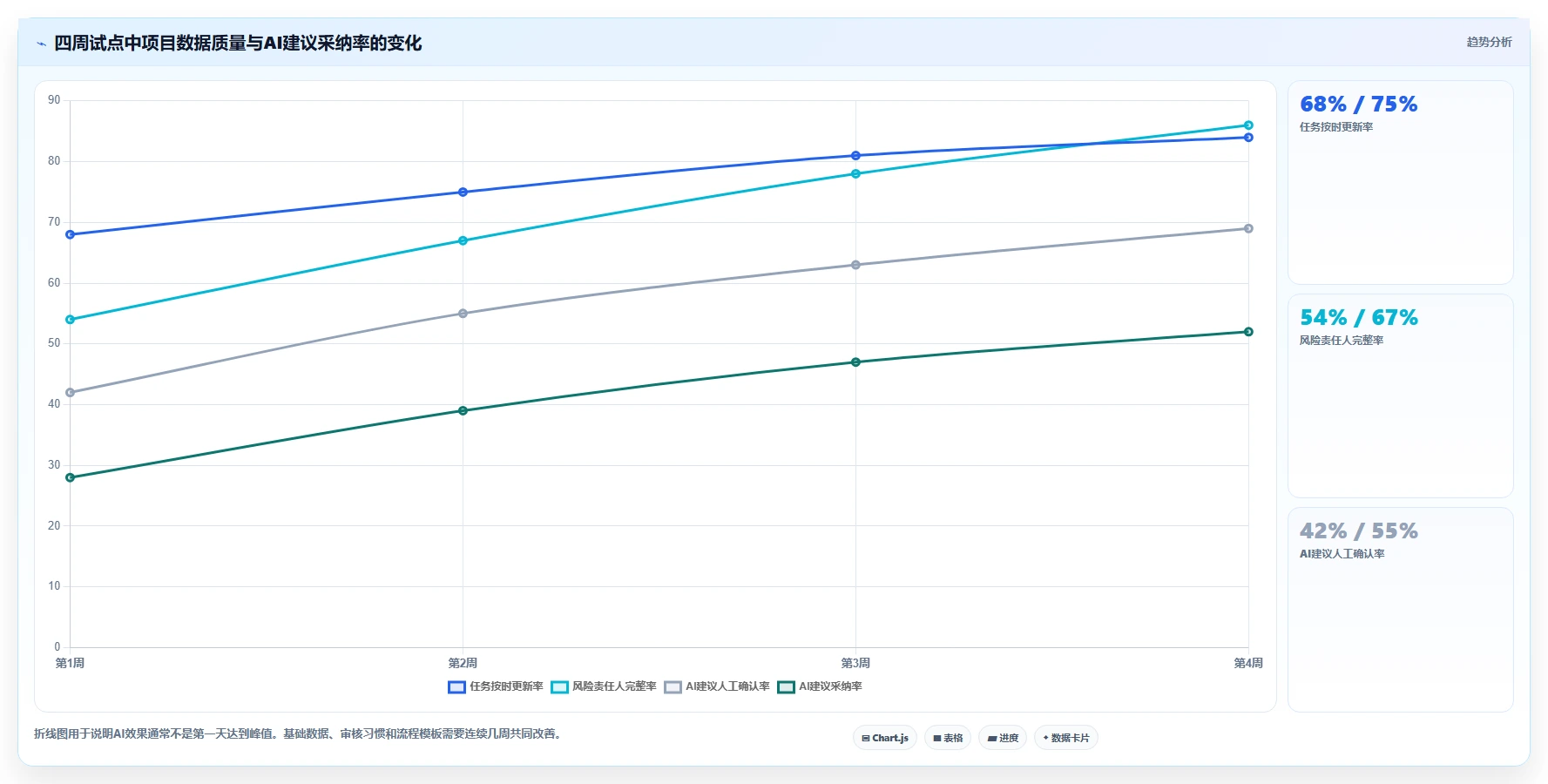Toggle the 风险责任人完整率 series in the chart legend
The height and width of the screenshot is (784, 1548).
click(604, 686)
